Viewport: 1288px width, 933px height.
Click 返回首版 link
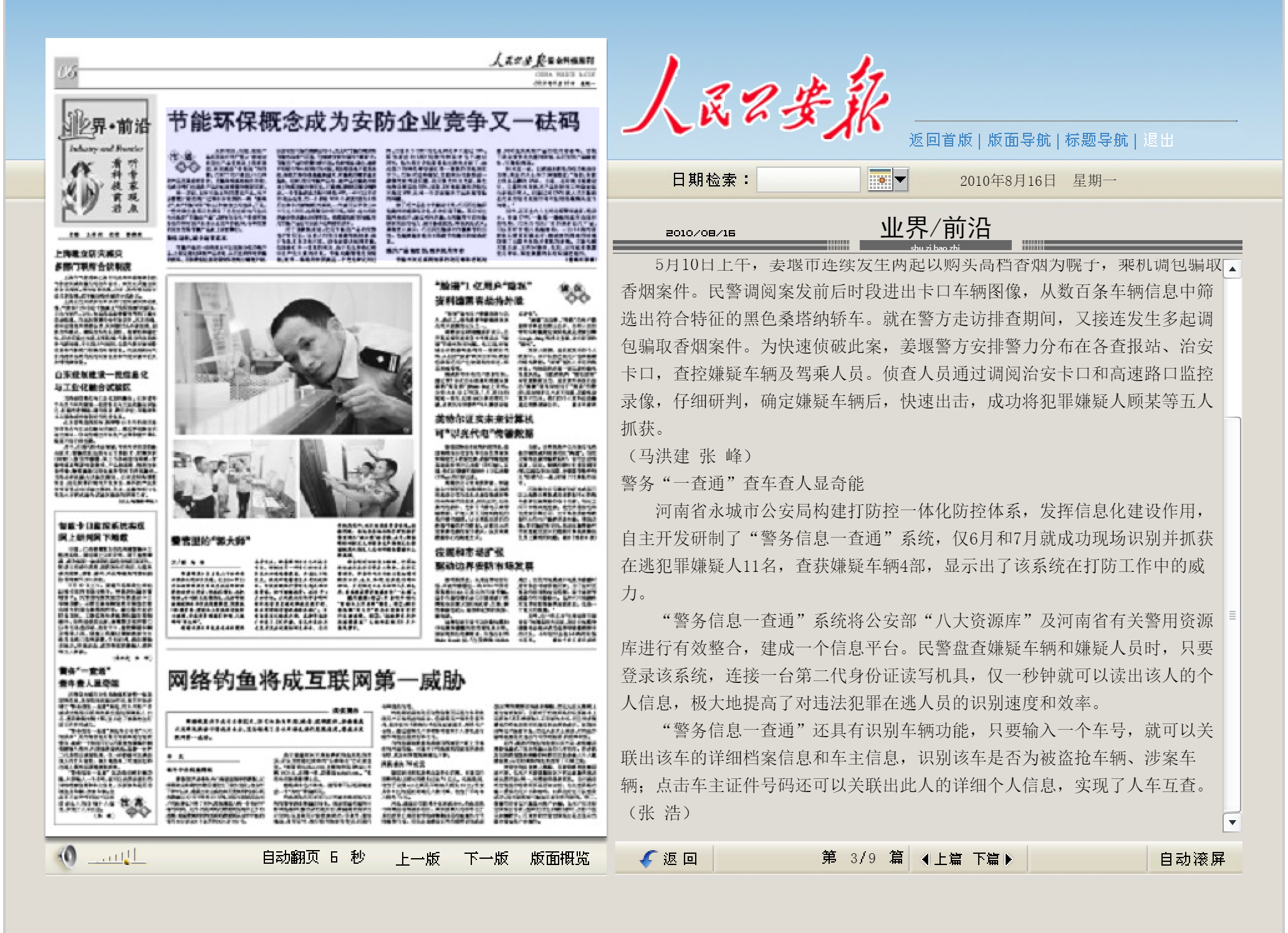tap(940, 140)
